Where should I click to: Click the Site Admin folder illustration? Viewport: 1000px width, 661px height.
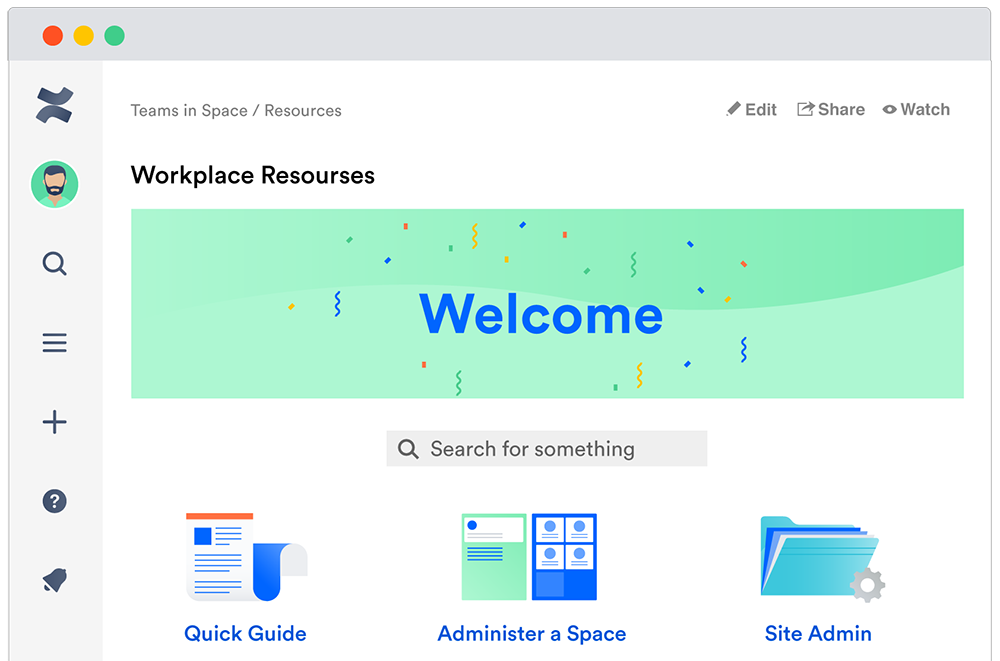click(823, 559)
